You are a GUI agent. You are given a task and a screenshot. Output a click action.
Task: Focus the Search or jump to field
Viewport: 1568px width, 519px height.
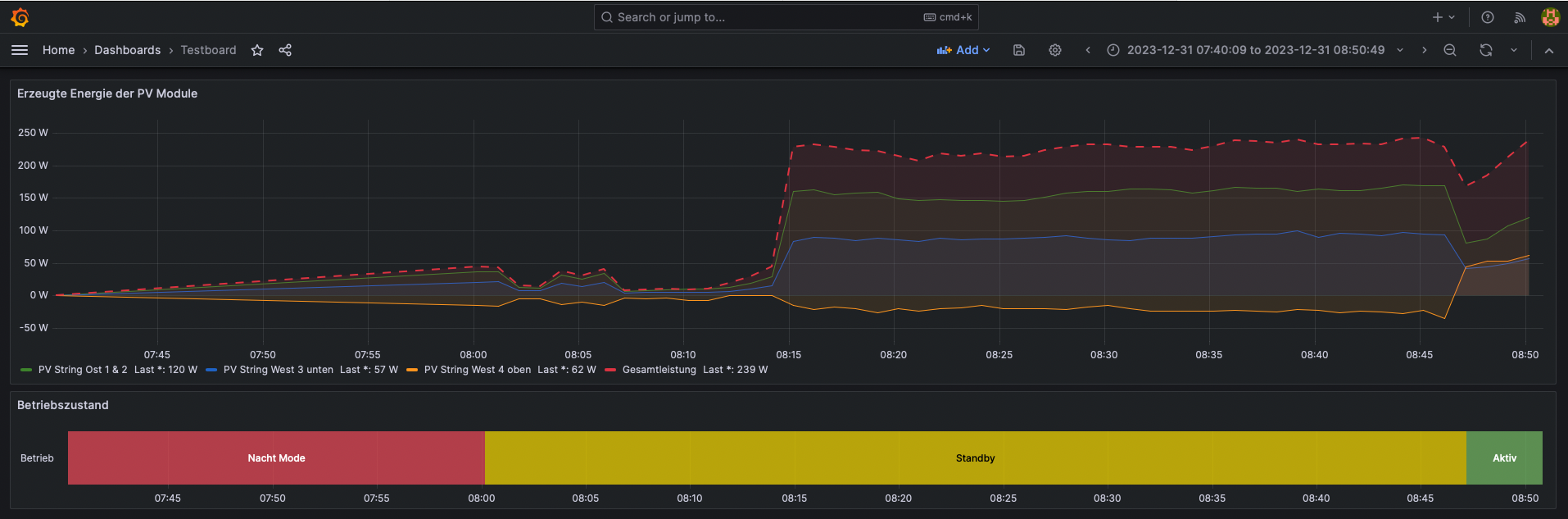click(786, 17)
